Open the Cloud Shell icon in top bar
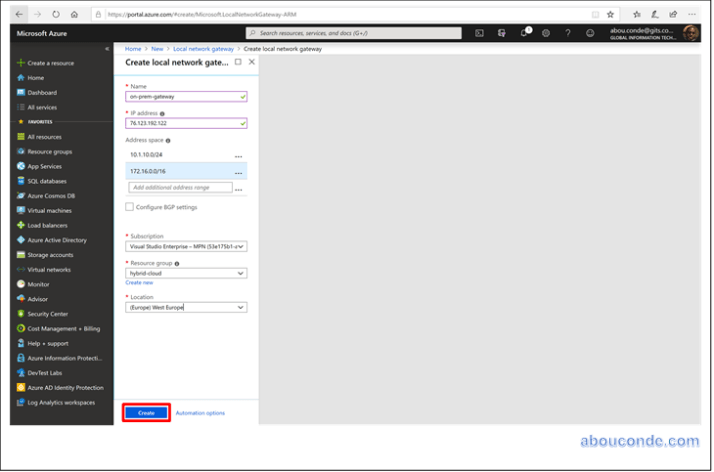Image resolution: width=714 pixels, height=472 pixels. pyautogui.click(x=479, y=33)
